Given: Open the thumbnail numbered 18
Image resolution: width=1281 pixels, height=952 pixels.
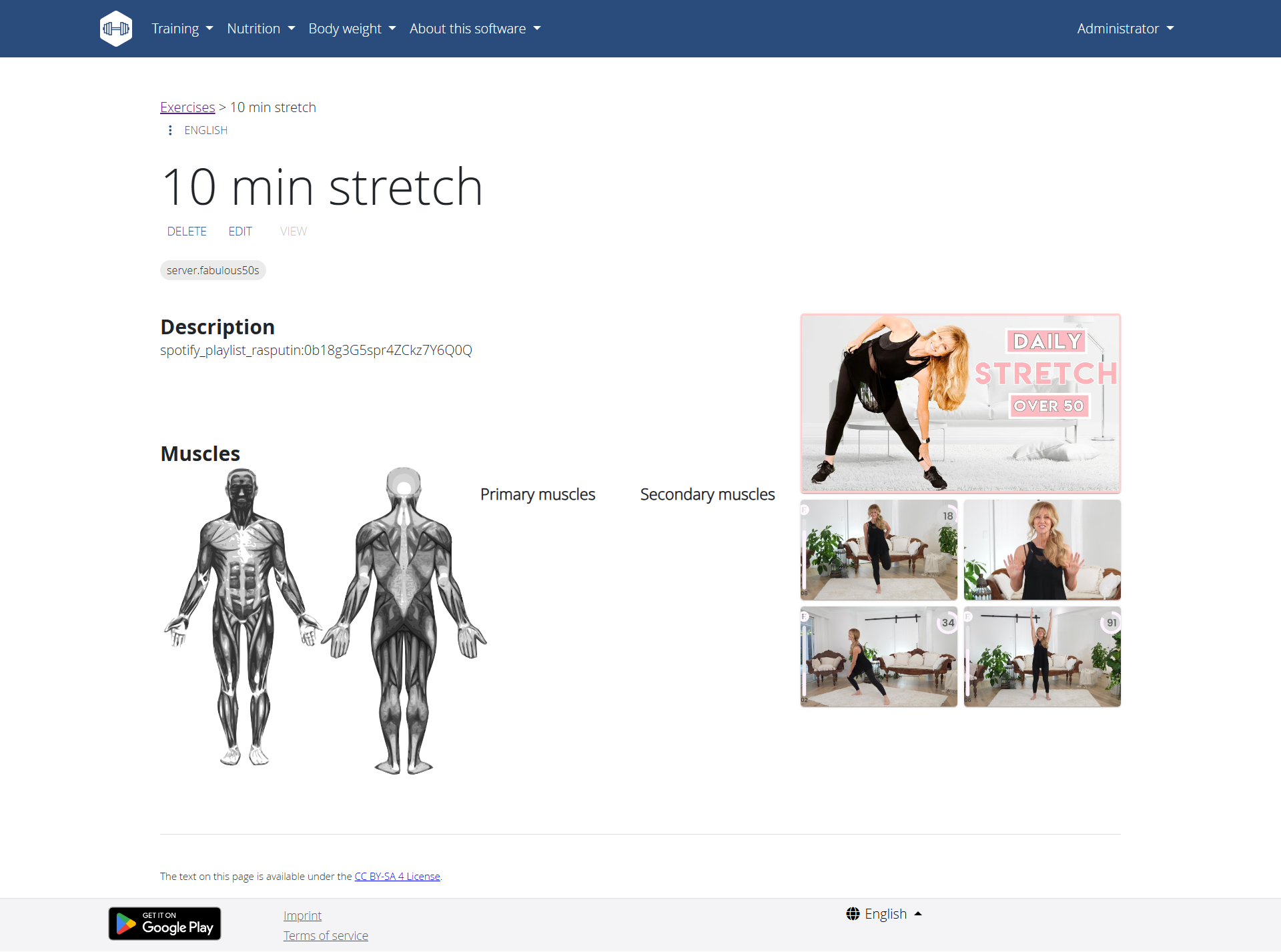Looking at the screenshot, I should [879, 550].
